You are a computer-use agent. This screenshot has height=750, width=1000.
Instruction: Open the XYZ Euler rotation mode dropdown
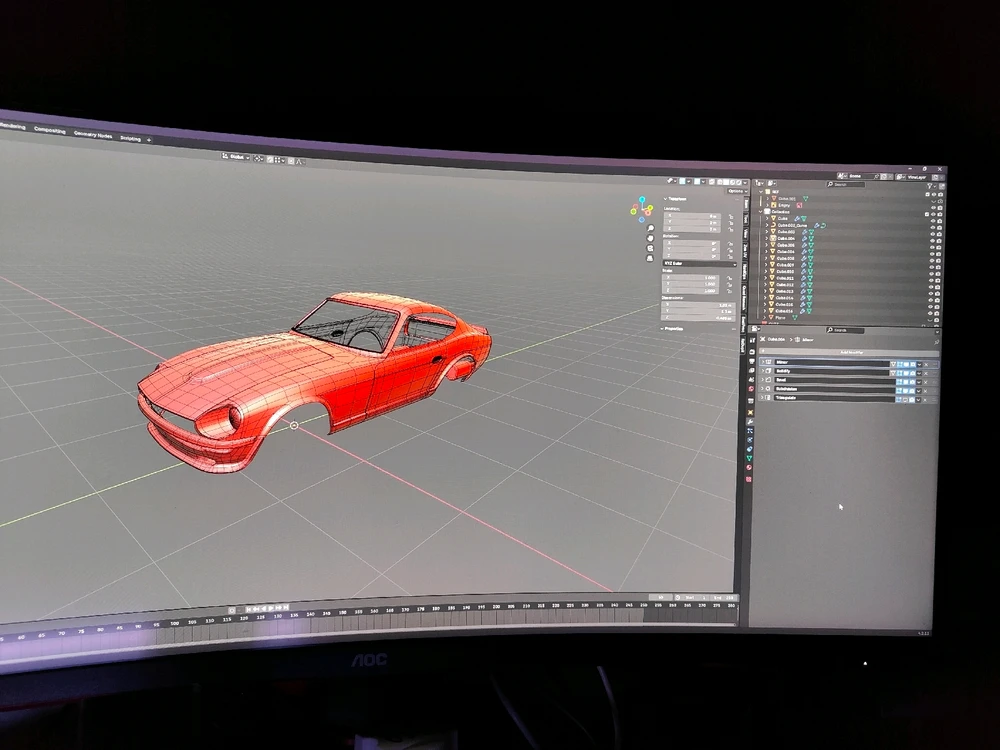pos(692,263)
